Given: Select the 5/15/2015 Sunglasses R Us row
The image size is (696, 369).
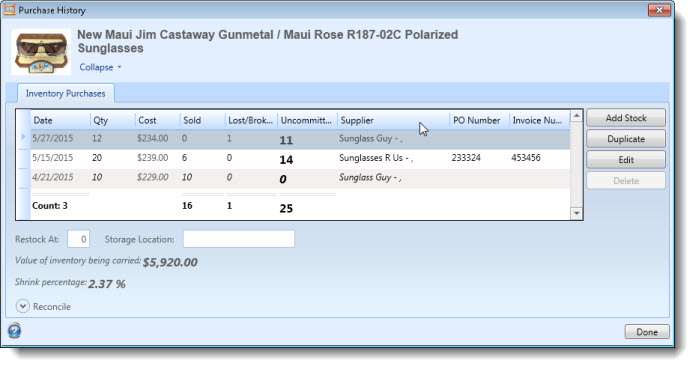Looking at the screenshot, I should point(301,159).
